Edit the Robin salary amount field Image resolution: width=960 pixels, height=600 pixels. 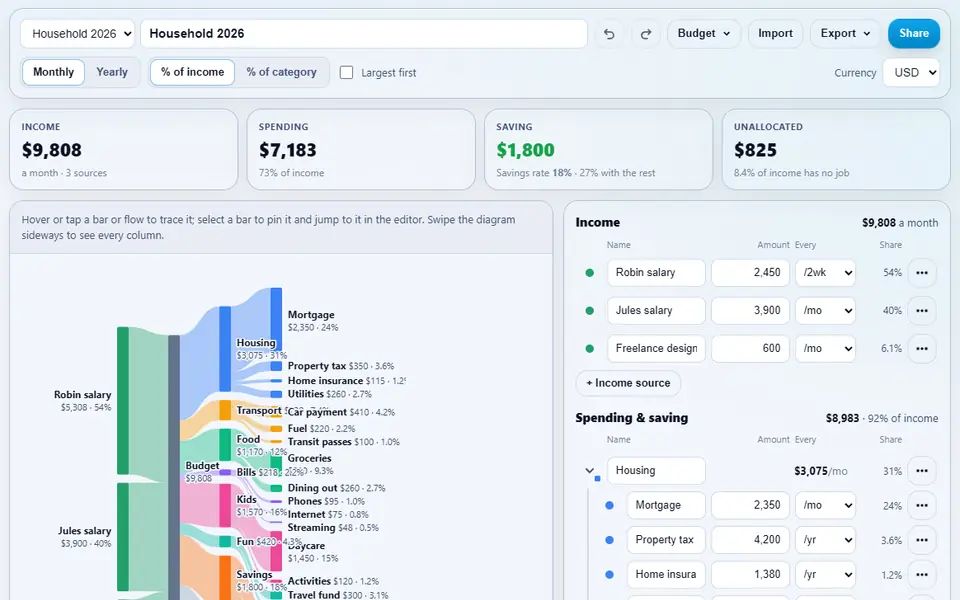tap(750, 272)
